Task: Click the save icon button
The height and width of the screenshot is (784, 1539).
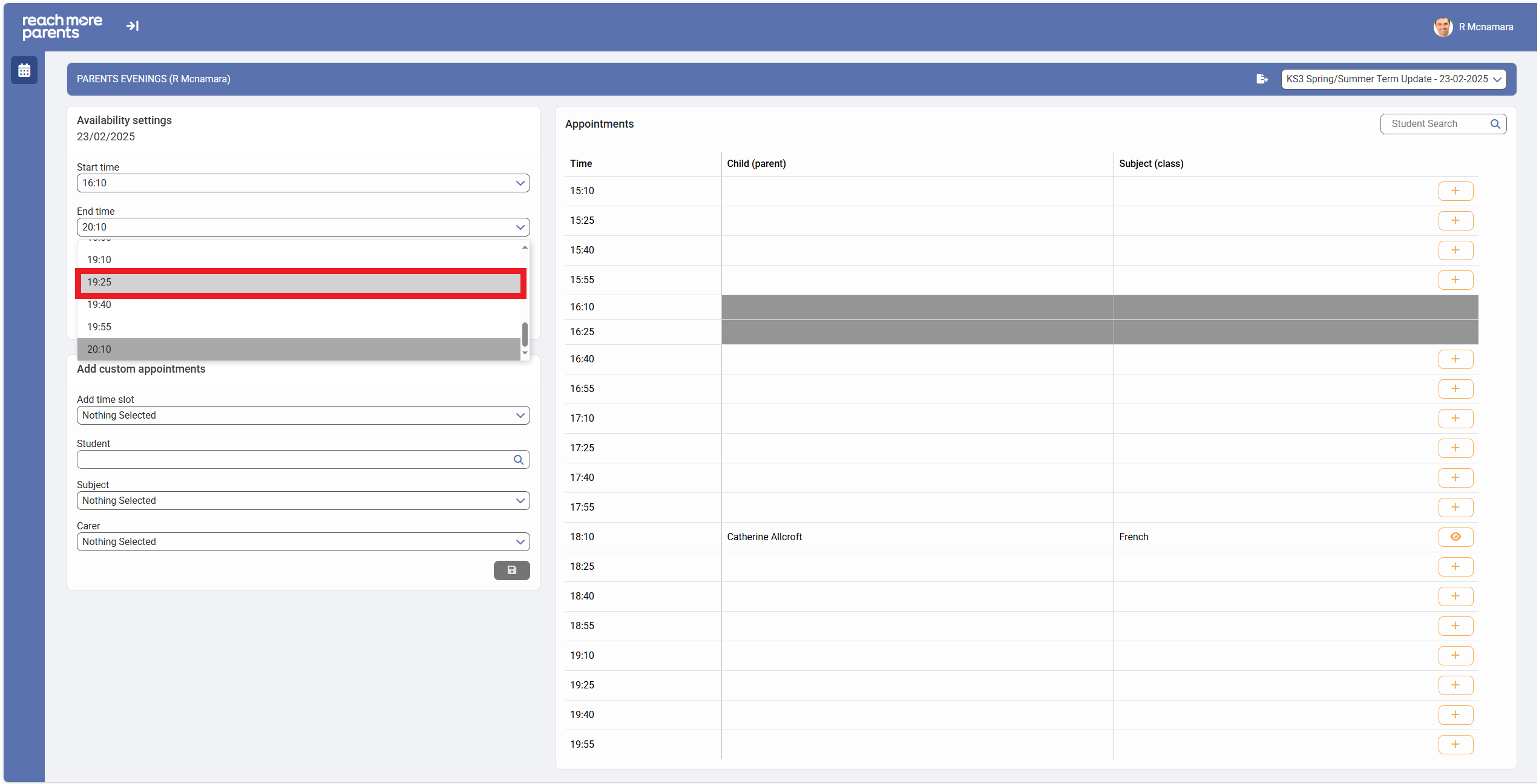Action: pos(511,570)
